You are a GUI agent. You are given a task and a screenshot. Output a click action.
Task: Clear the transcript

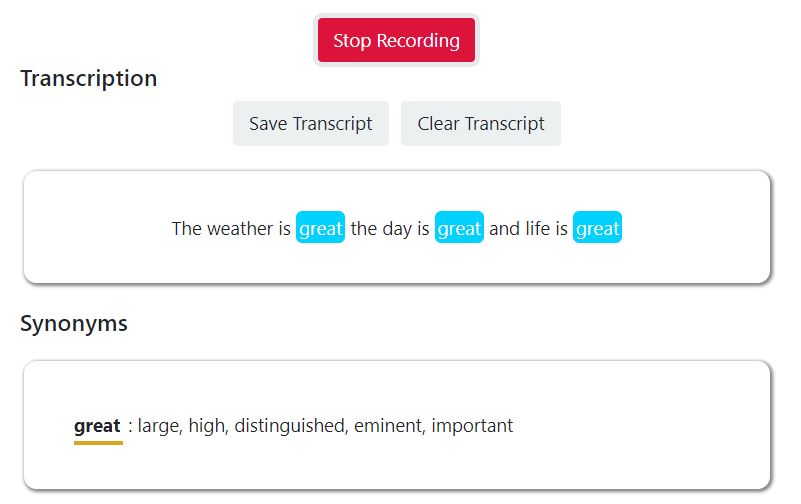click(x=481, y=124)
